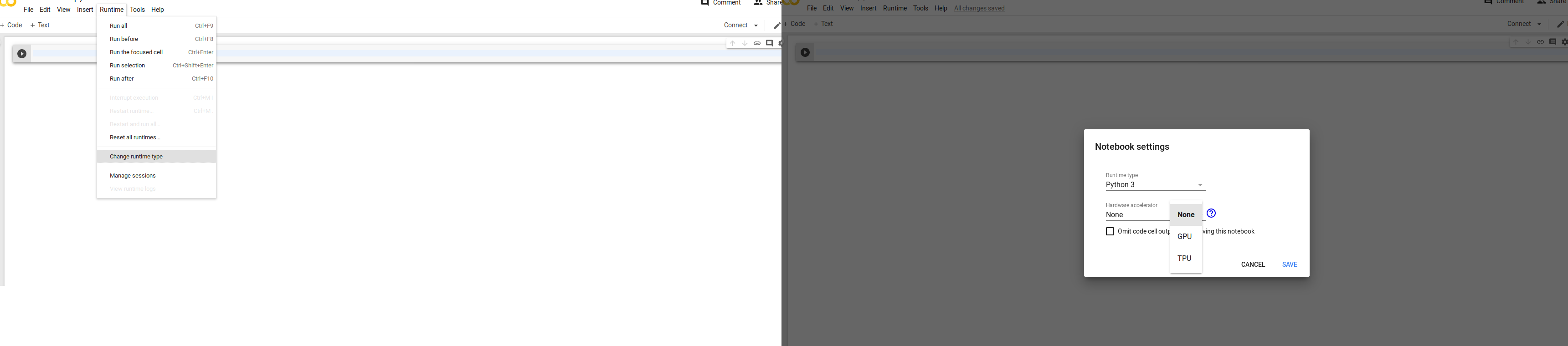Choose Run selection in the Runtime menu
This screenshot has height=346, width=1568.
pos(156,66)
